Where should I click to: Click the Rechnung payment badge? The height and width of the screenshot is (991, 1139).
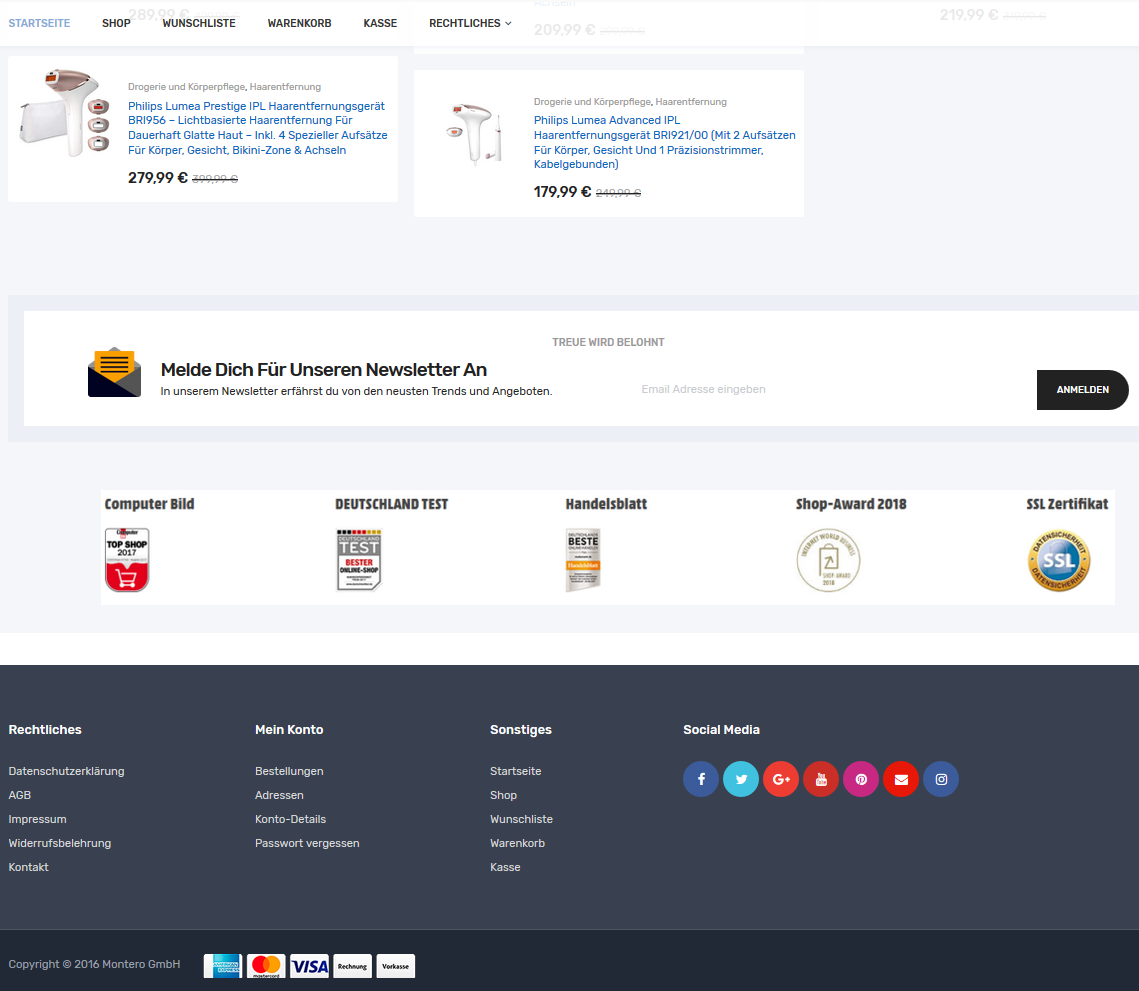[x=352, y=966]
